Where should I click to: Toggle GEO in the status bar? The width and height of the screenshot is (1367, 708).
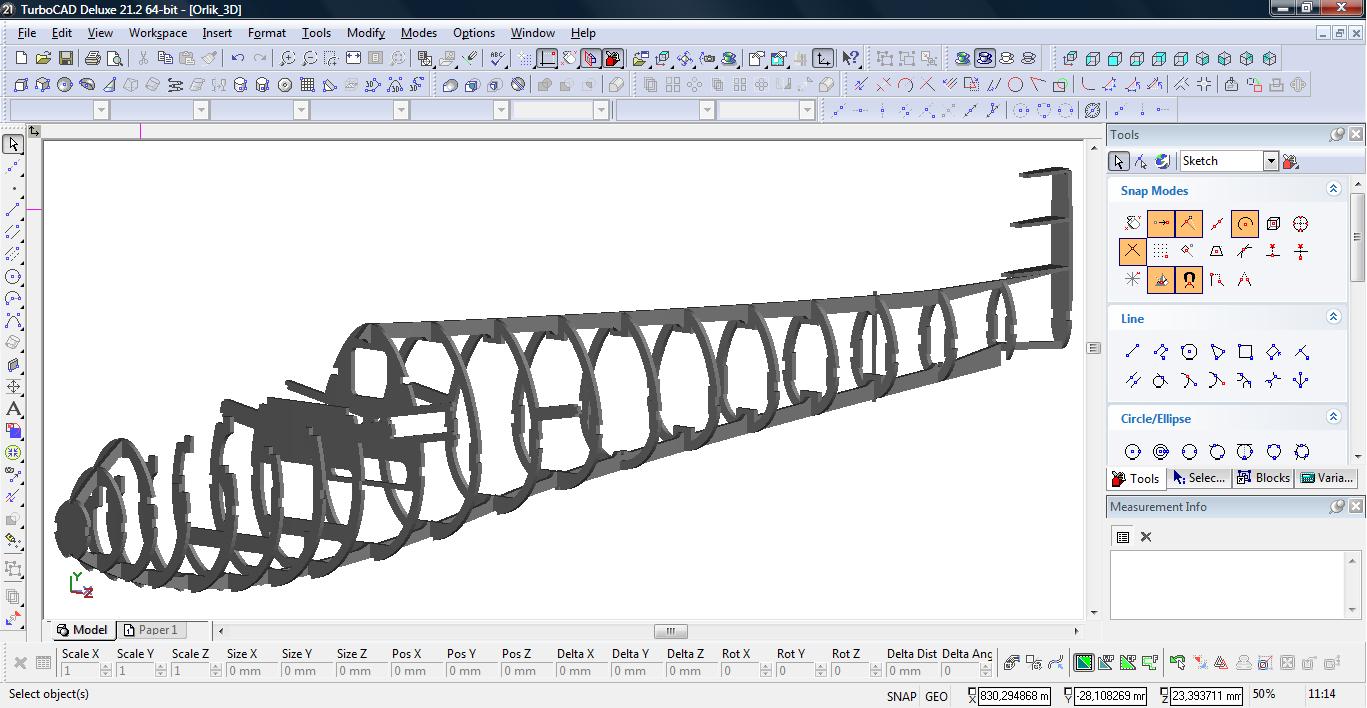click(936, 696)
